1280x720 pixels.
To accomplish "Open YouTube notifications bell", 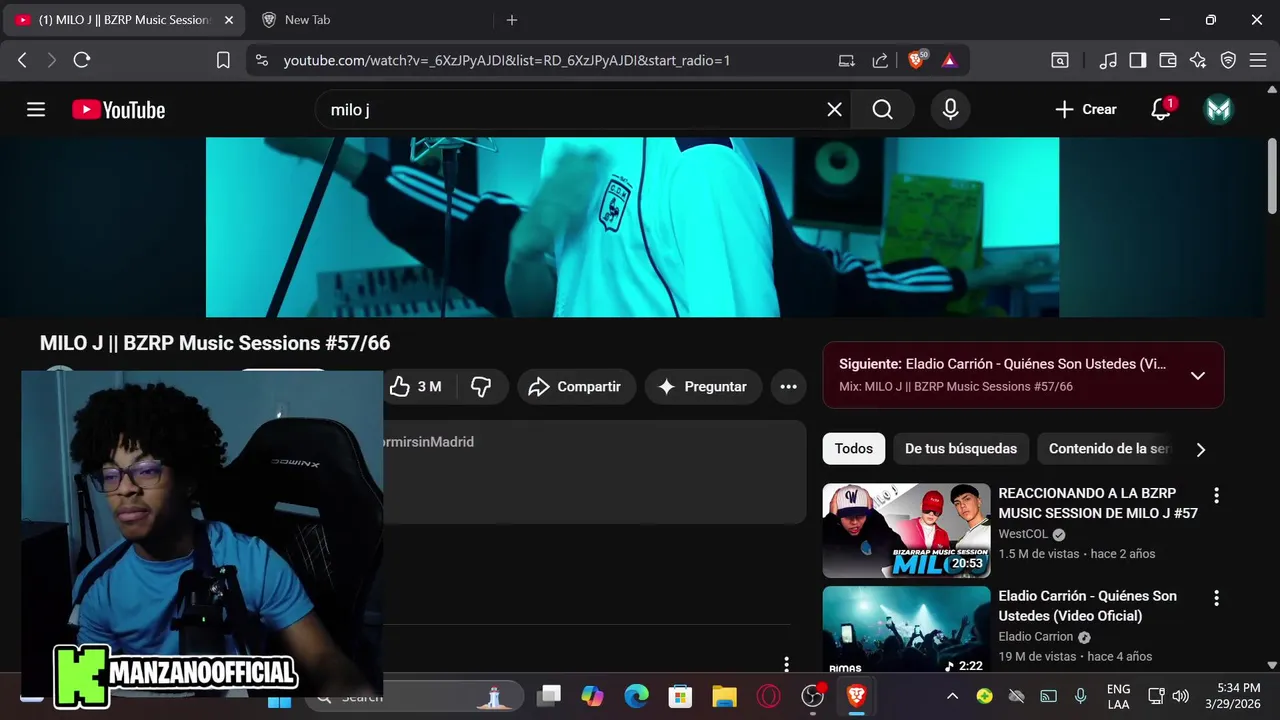I will tap(1161, 110).
